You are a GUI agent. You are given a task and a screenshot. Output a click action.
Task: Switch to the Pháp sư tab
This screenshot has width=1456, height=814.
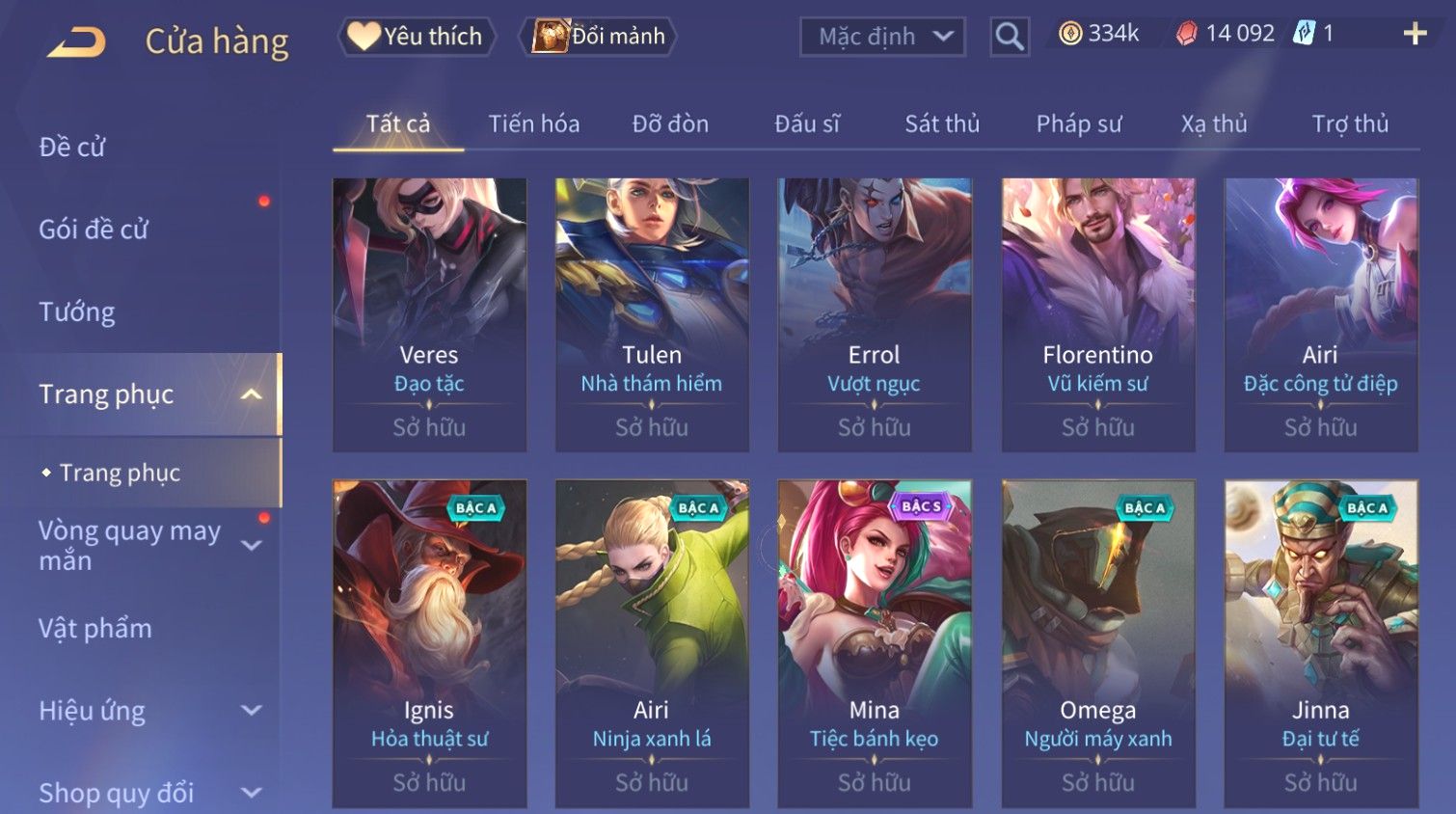click(x=1079, y=123)
